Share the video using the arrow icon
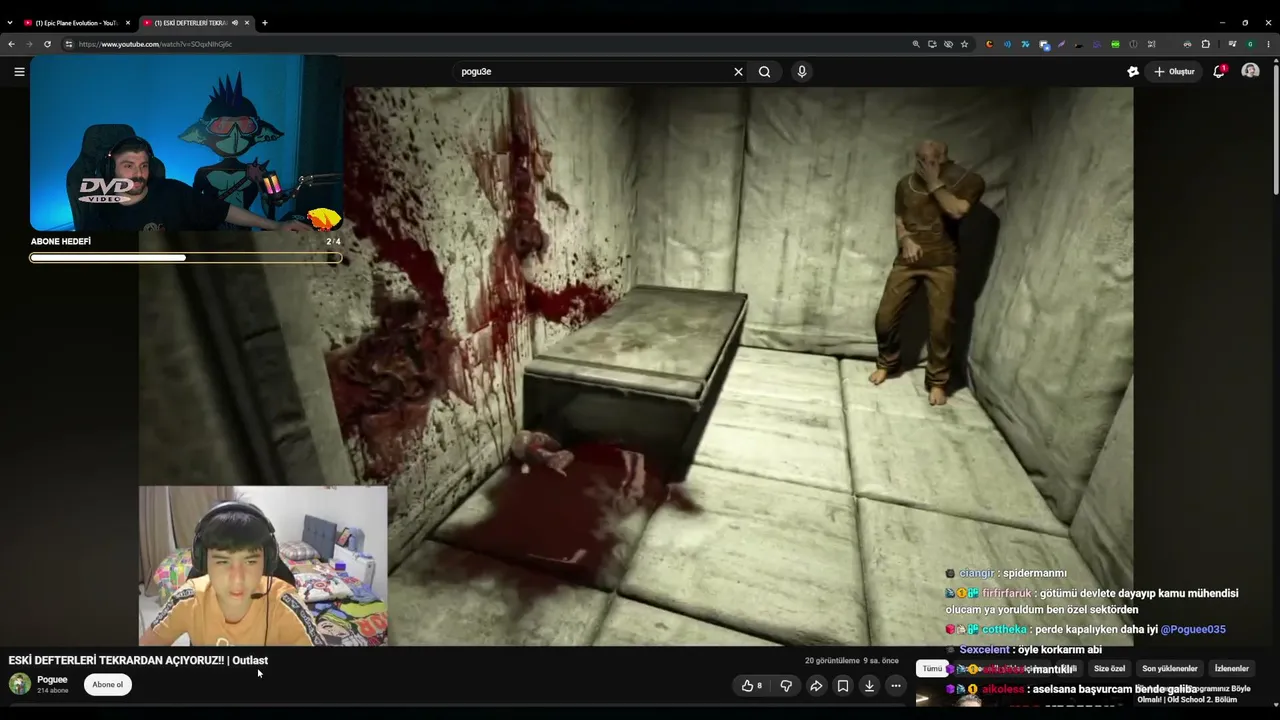Screen dimensions: 1280x720 [816, 686]
